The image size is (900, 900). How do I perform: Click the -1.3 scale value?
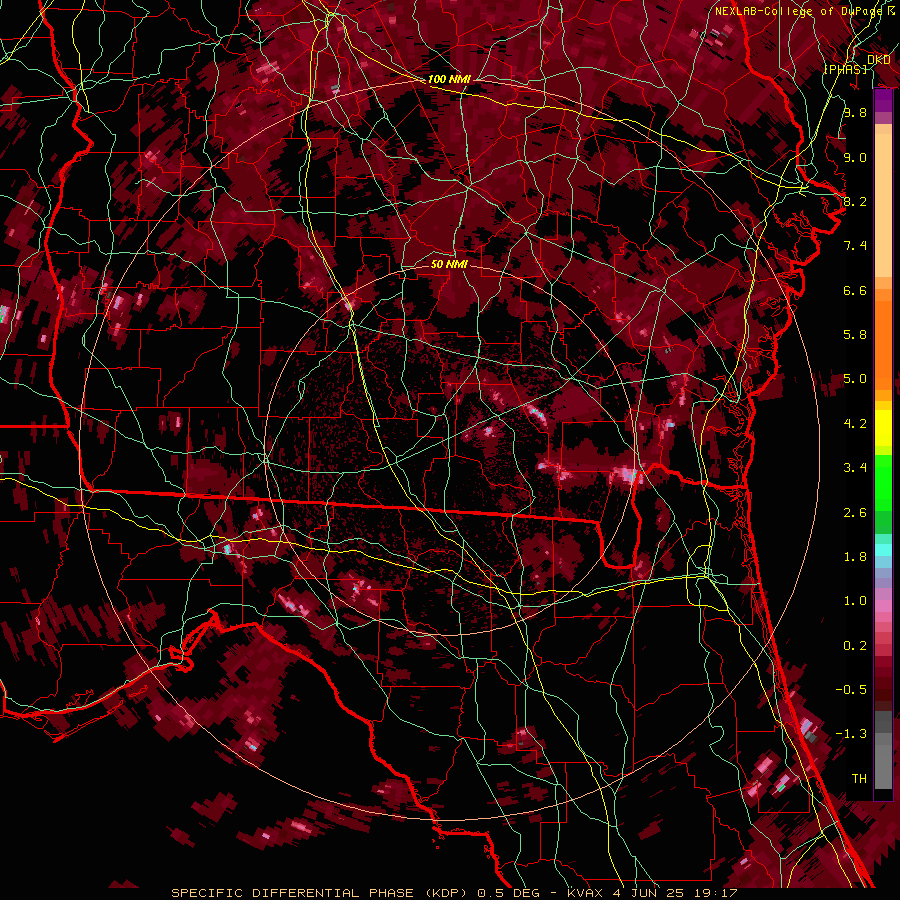[x=851, y=734]
